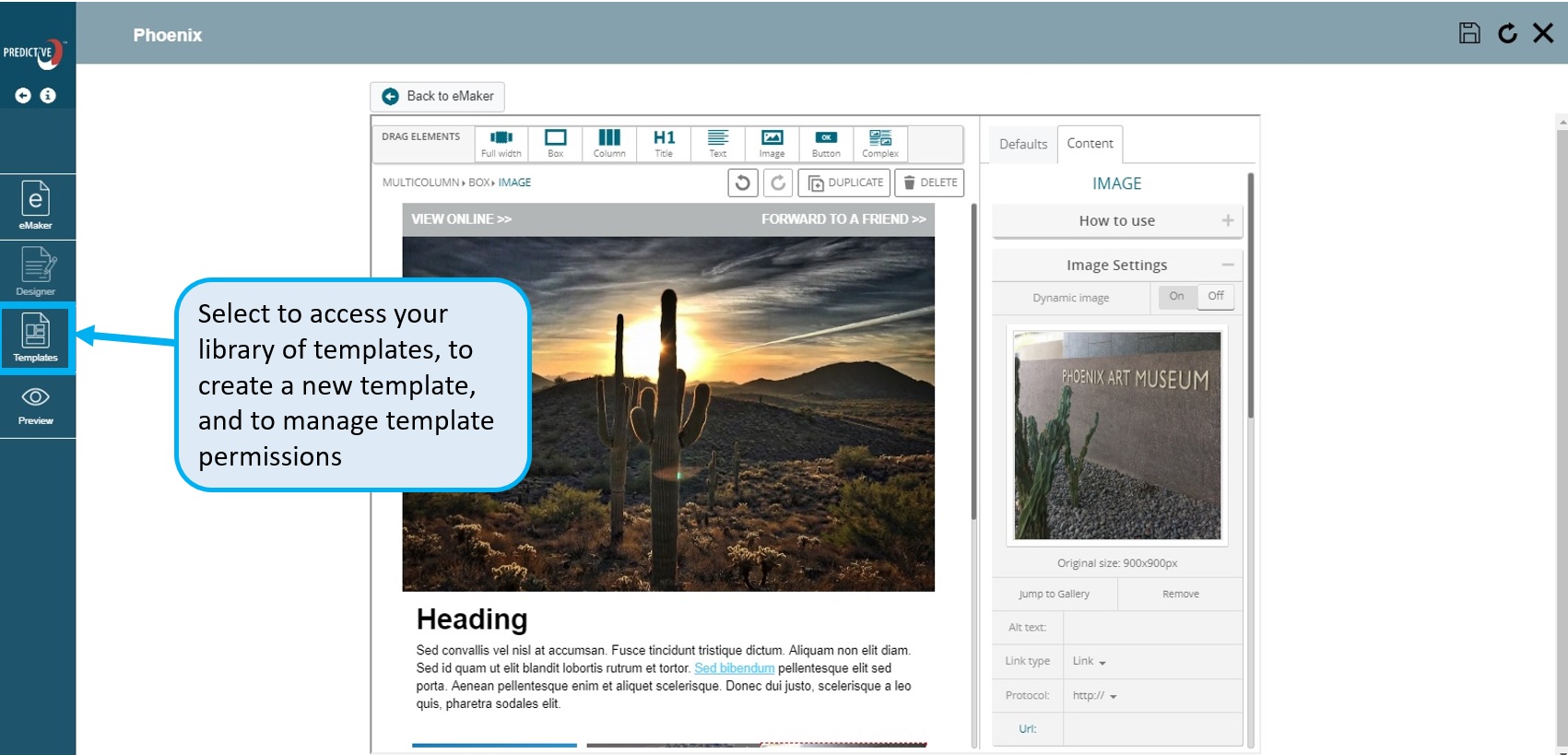Click the Phoenix Art Museum thumbnail

pos(1117,435)
